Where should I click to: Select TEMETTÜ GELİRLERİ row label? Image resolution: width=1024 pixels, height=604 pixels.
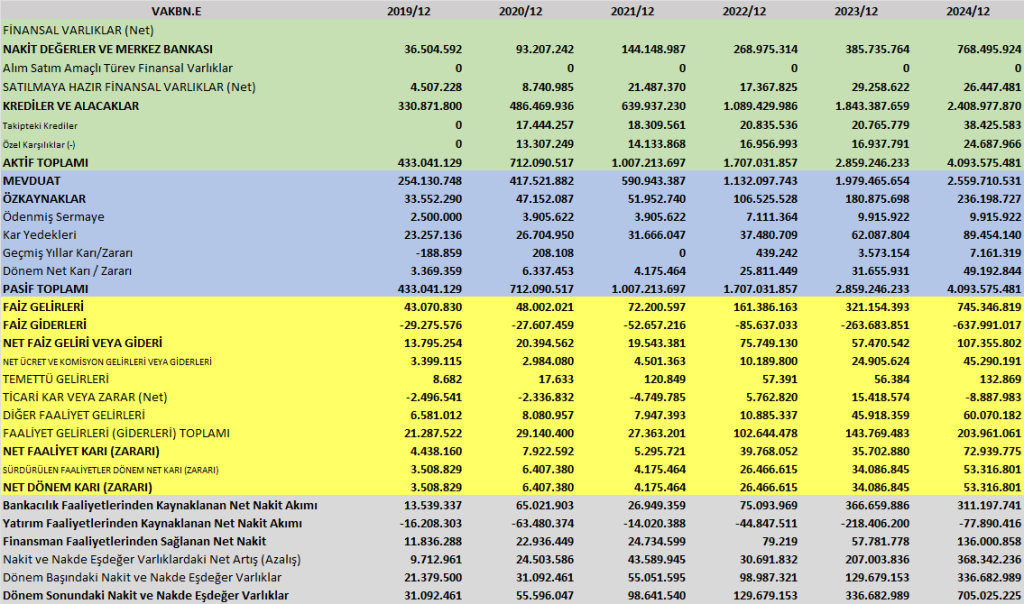click(56, 379)
